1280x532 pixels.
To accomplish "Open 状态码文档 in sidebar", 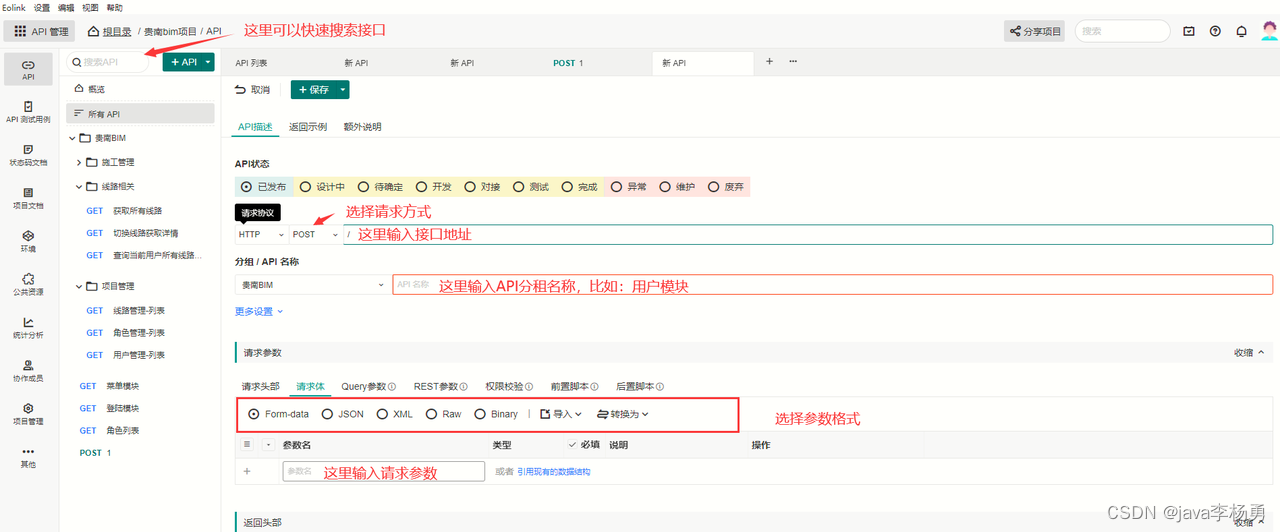I will click(28, 154).
